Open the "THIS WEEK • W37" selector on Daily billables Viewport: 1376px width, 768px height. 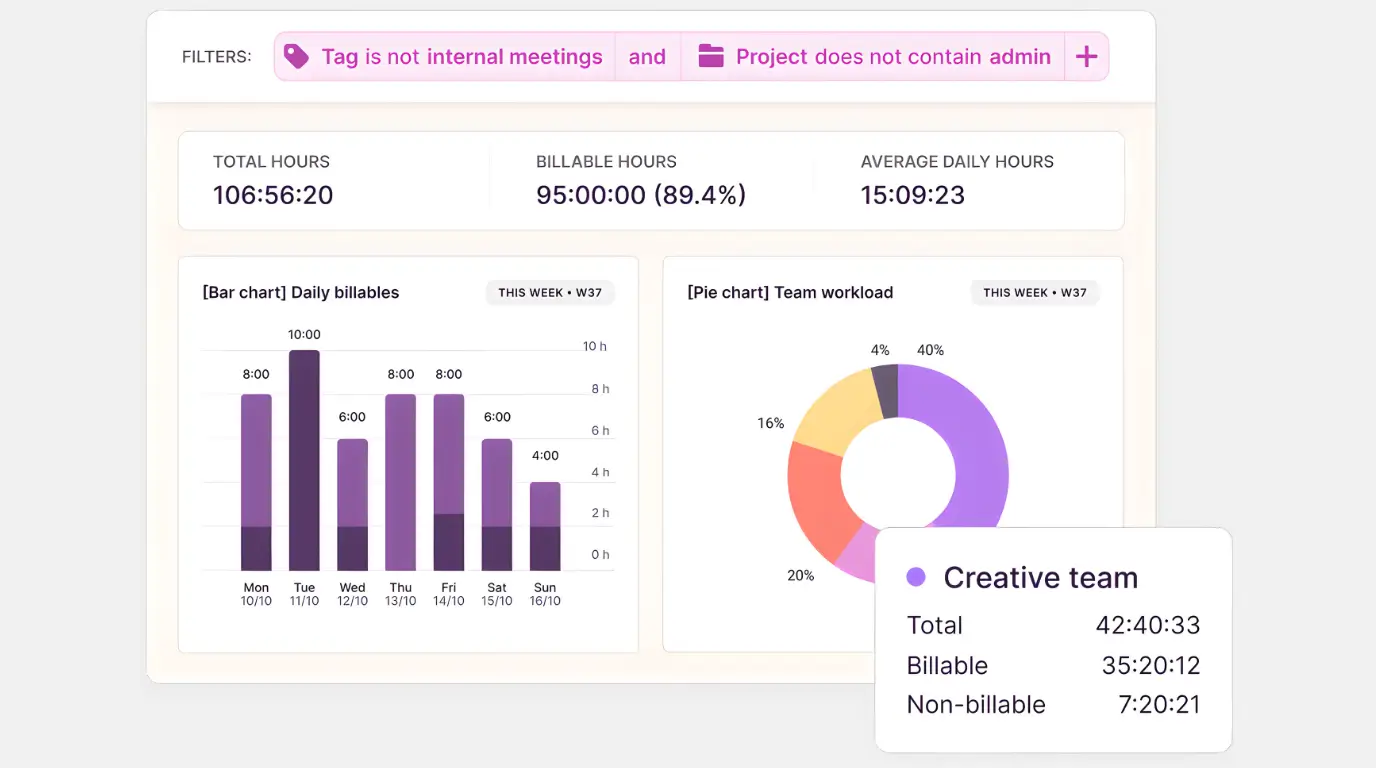[550, 292]
